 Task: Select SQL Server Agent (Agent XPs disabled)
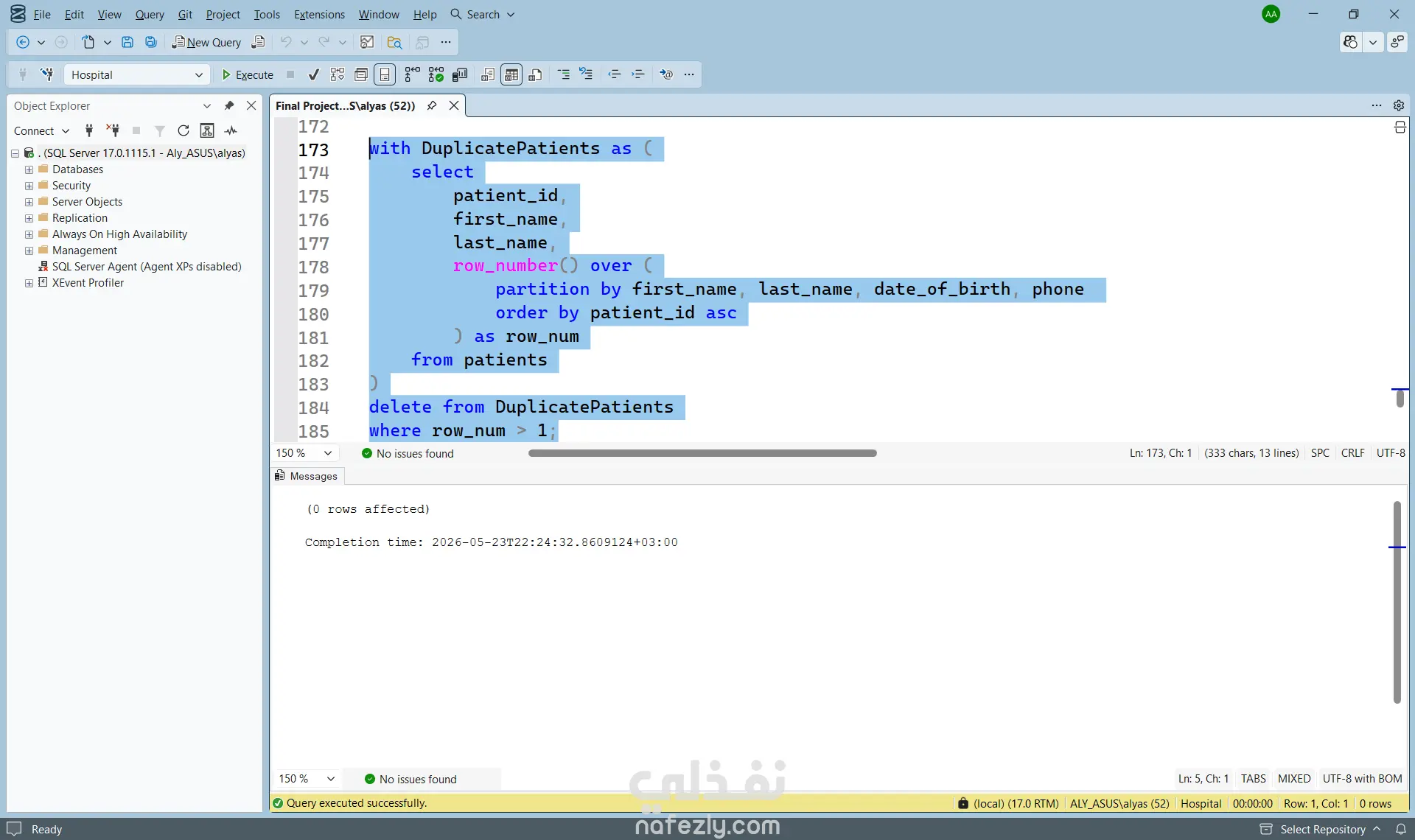click(x=147, y=267)
